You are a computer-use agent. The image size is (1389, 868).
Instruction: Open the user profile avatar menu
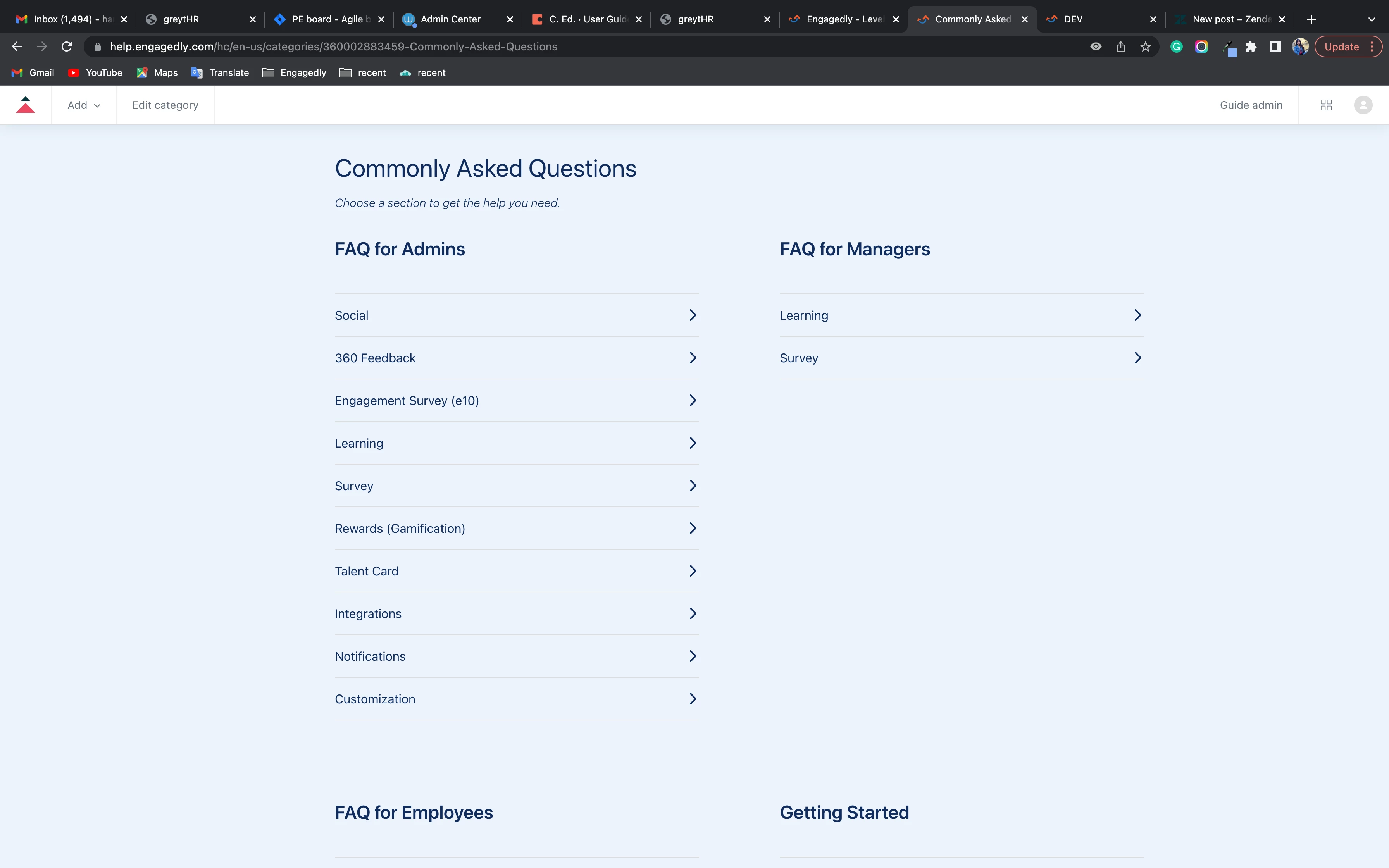click(1363, 105)
